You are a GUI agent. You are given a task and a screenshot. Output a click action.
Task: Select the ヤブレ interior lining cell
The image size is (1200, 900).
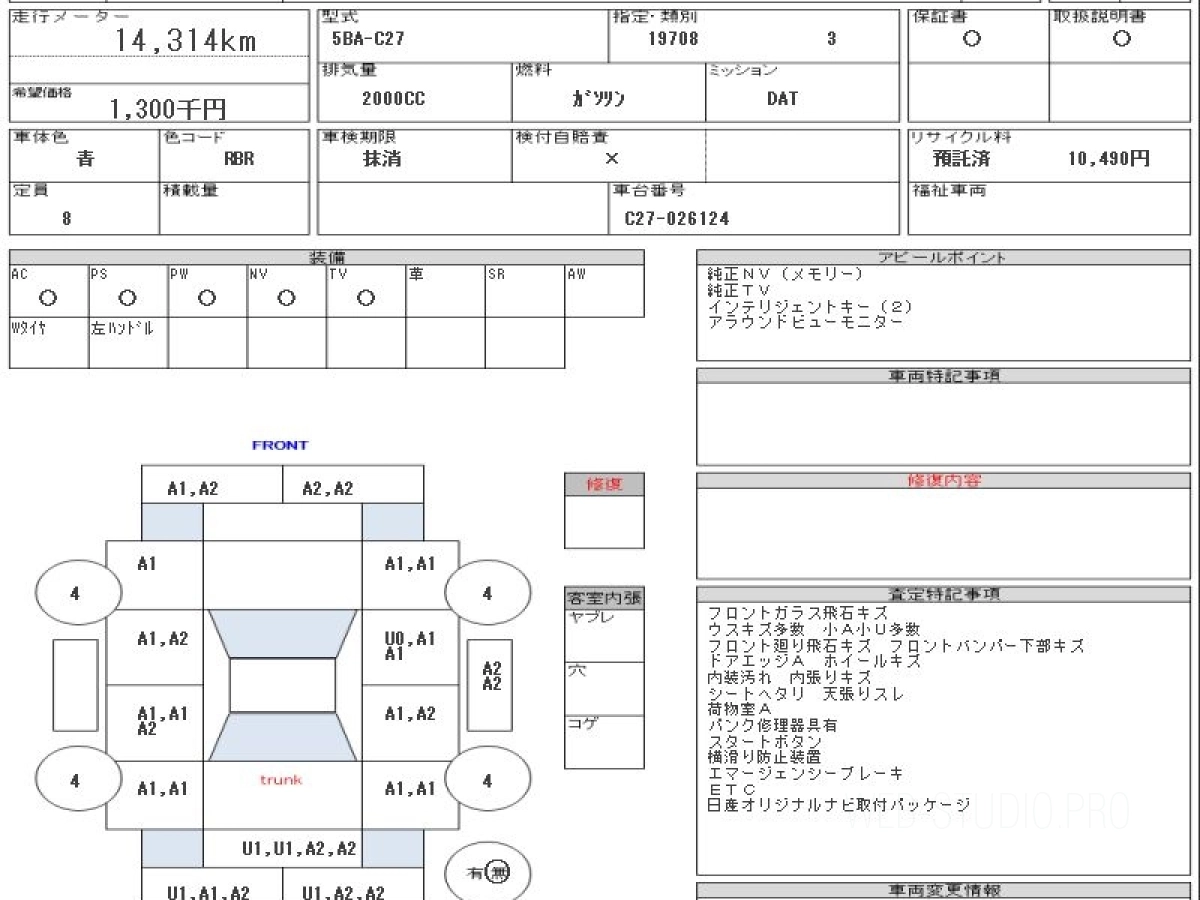click(604, 636)
